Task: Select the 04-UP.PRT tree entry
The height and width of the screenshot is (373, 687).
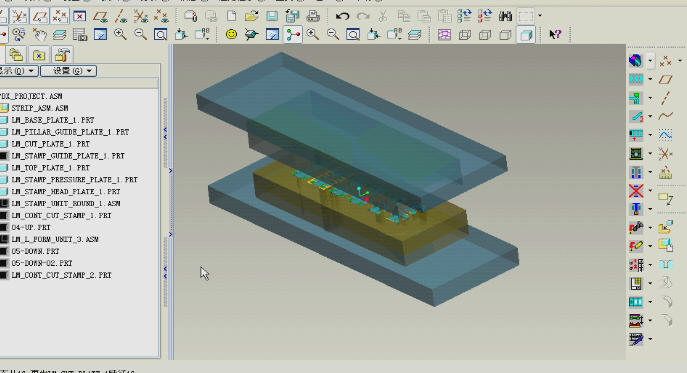Action: click(31, 227)
